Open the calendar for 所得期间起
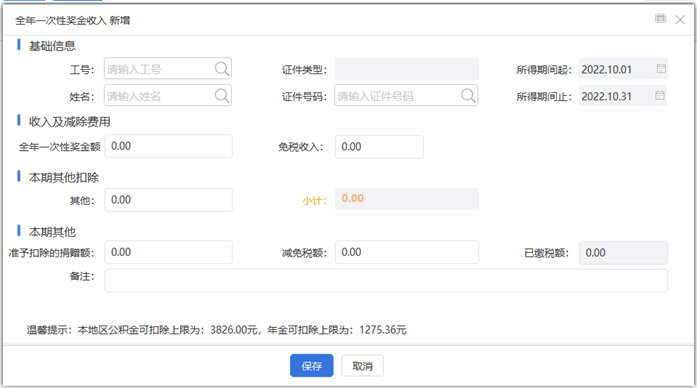This screenshot has height=388, width=697. click(x=661, y=68)
